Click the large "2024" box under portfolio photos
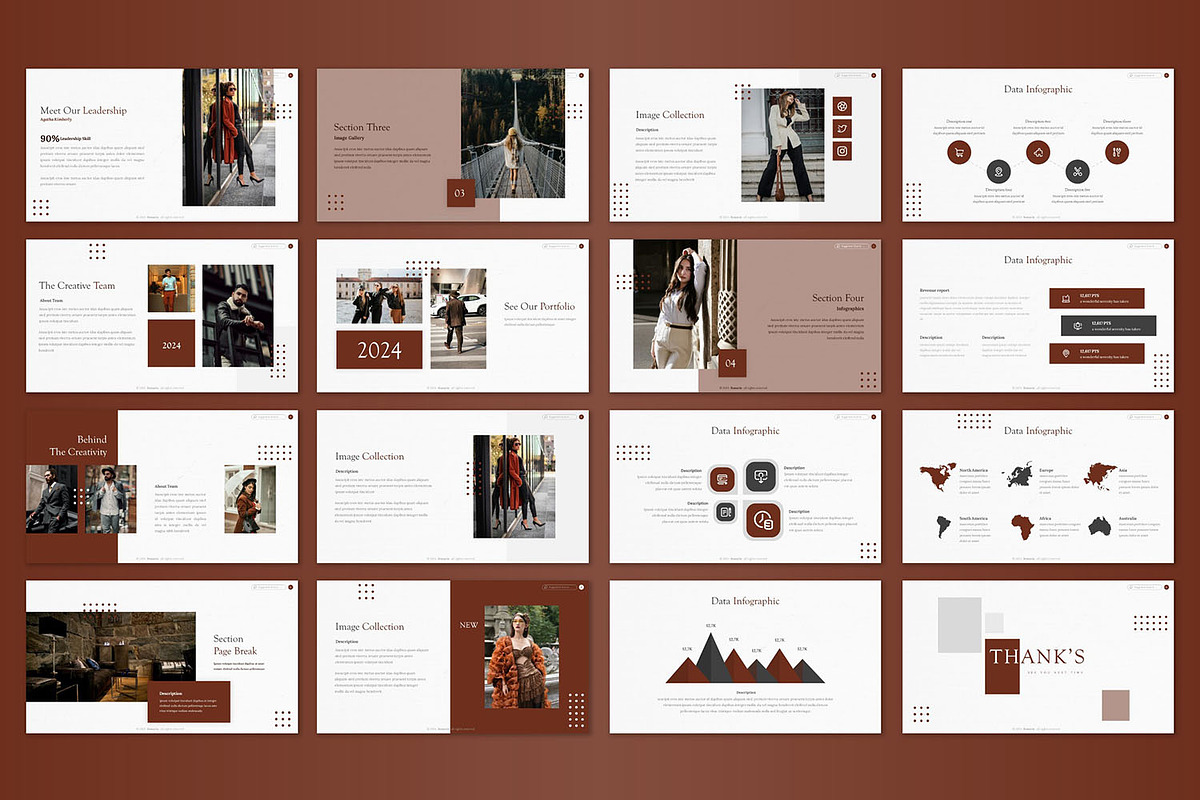 point(379,351)
